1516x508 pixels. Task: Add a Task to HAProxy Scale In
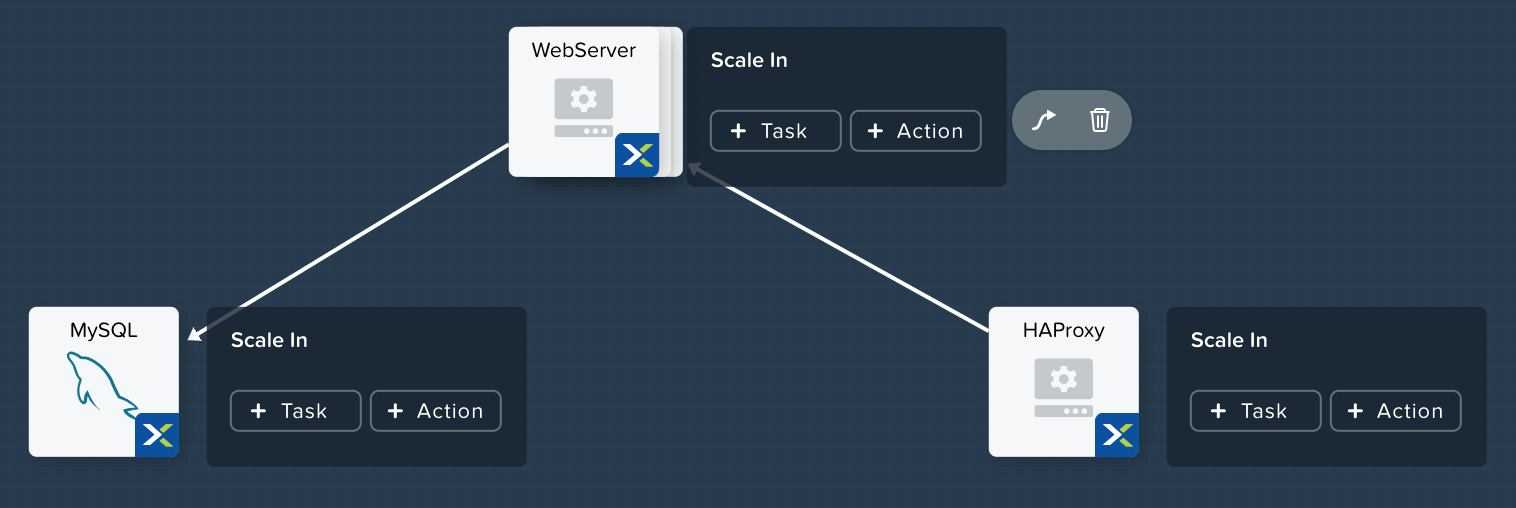pyautogui.click(x=1256, y=411)
